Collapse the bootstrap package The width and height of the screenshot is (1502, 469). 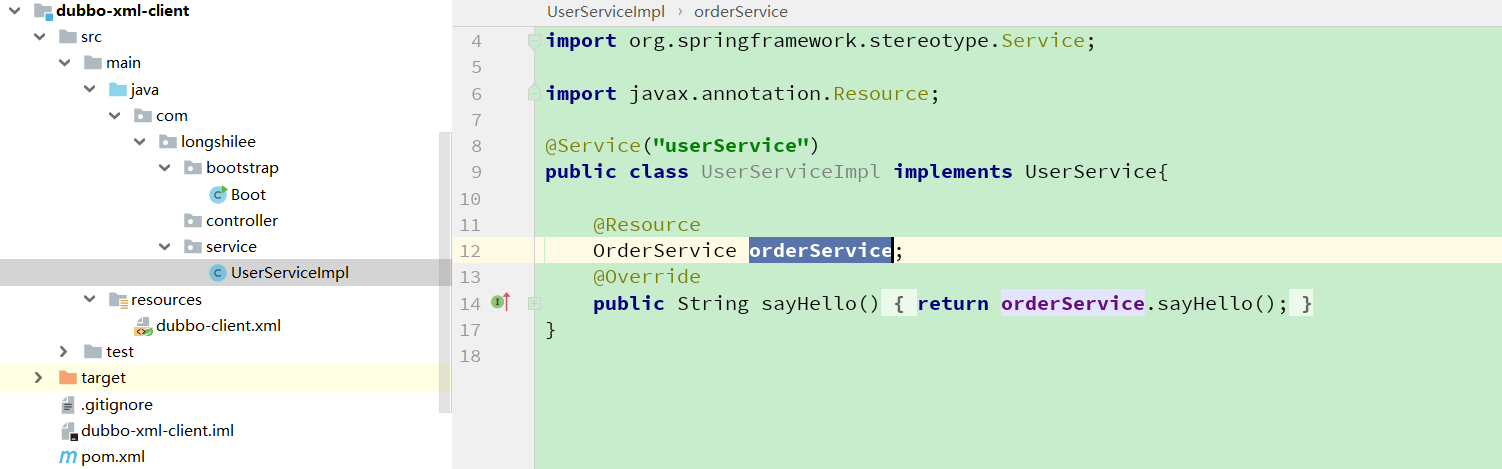(x=165, y=168)
